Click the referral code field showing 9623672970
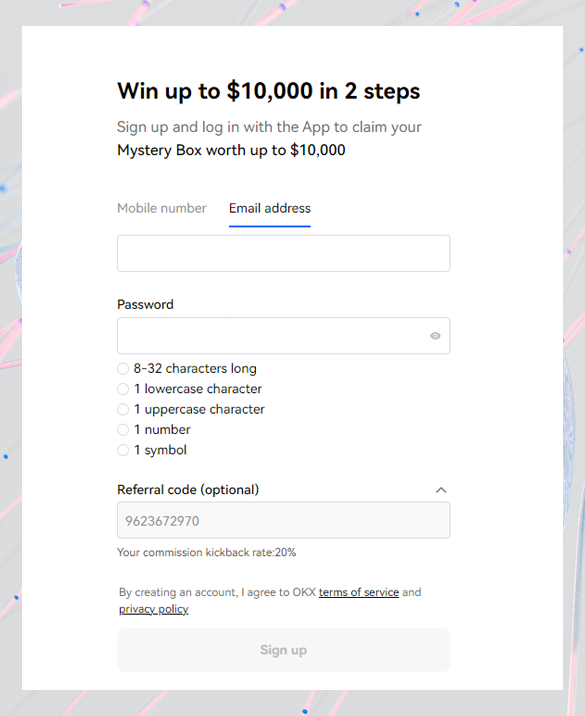The image size is (585, 716). point(284,520)
